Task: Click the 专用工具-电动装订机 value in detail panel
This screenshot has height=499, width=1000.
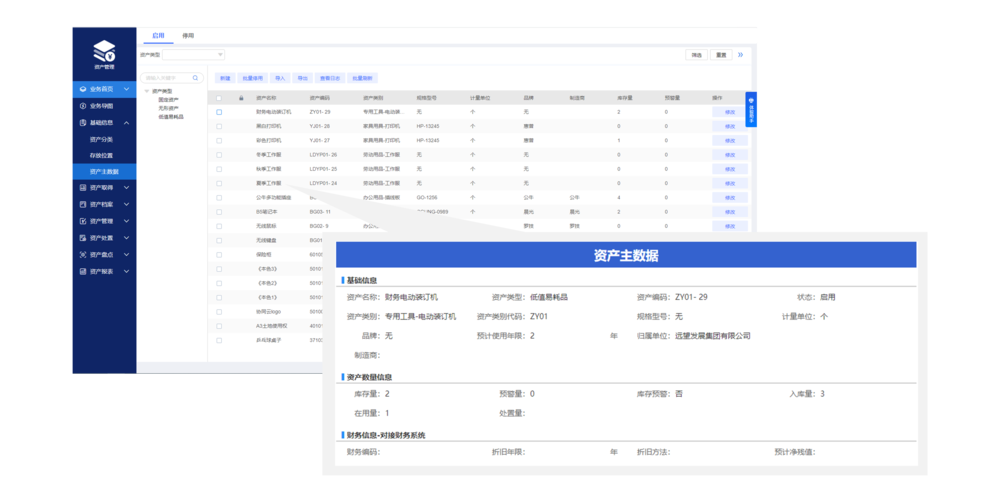Action: (420, 317)
